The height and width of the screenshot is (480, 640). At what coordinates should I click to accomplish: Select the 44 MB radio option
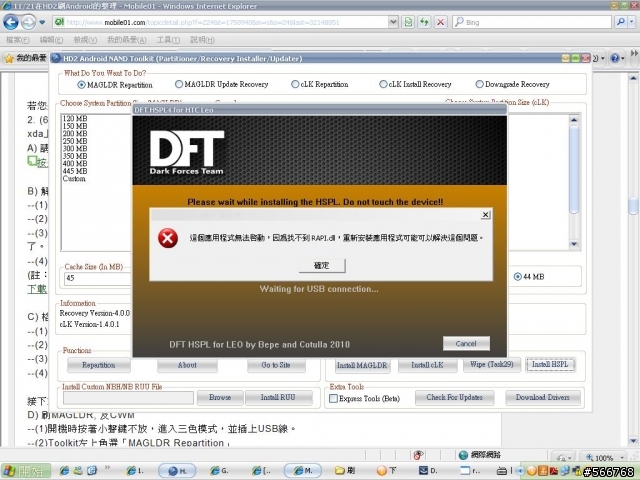pyautogui.click(x=518, y=277)
